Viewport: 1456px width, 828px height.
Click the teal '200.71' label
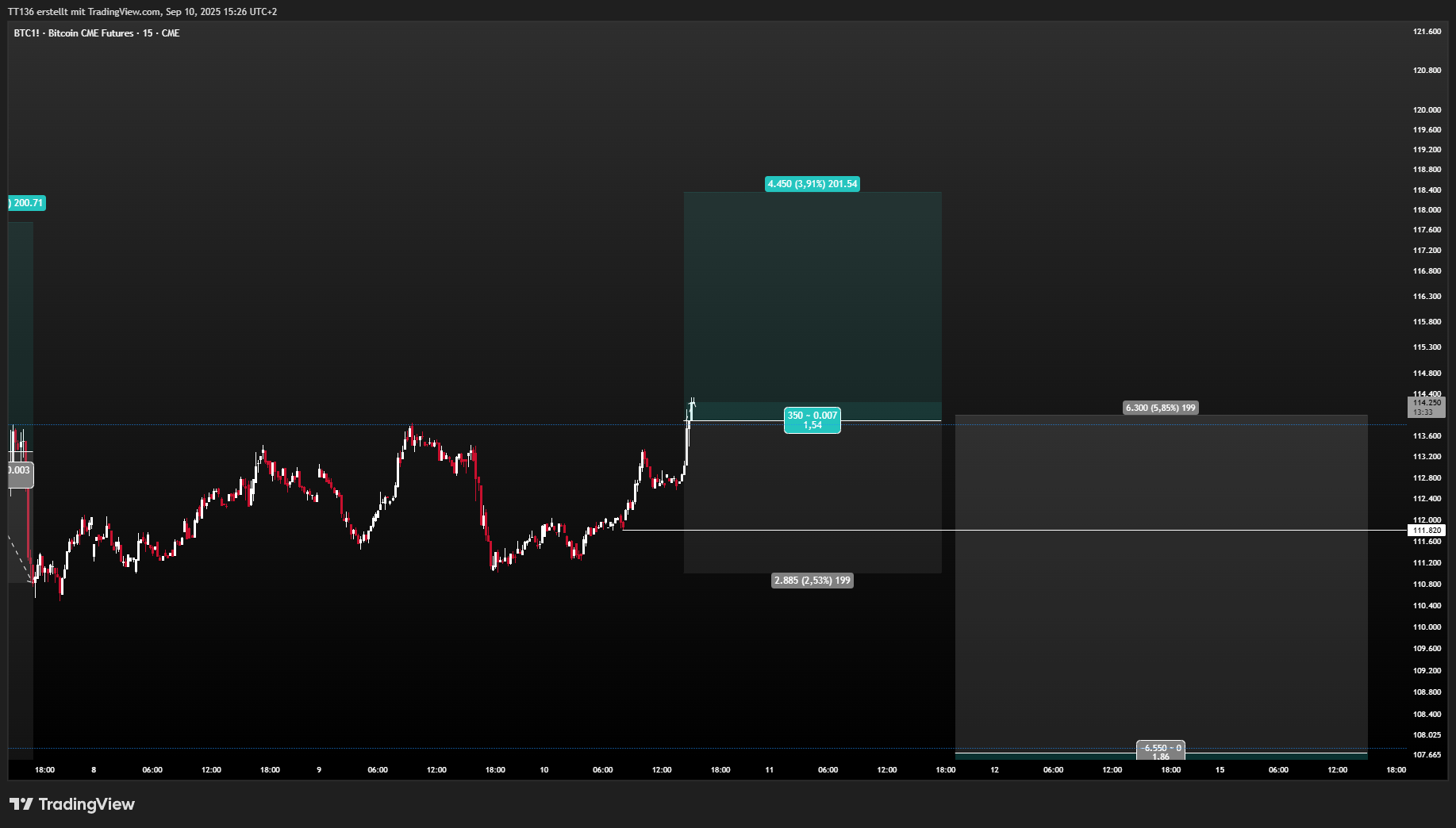[x=27, y=203]
